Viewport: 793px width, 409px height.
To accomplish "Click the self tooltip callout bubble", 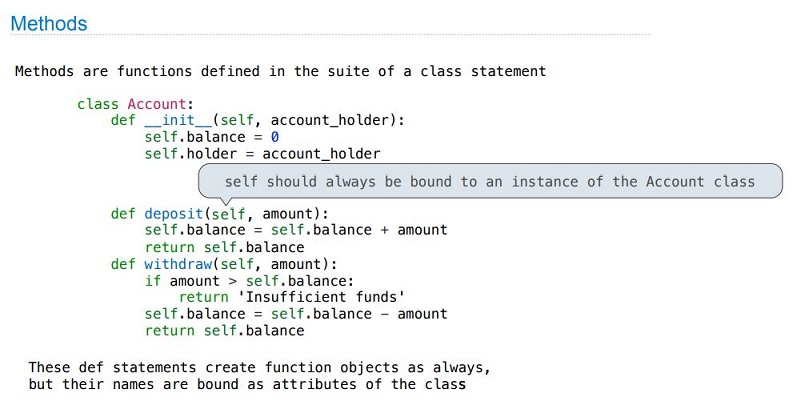I will [490, 181].
